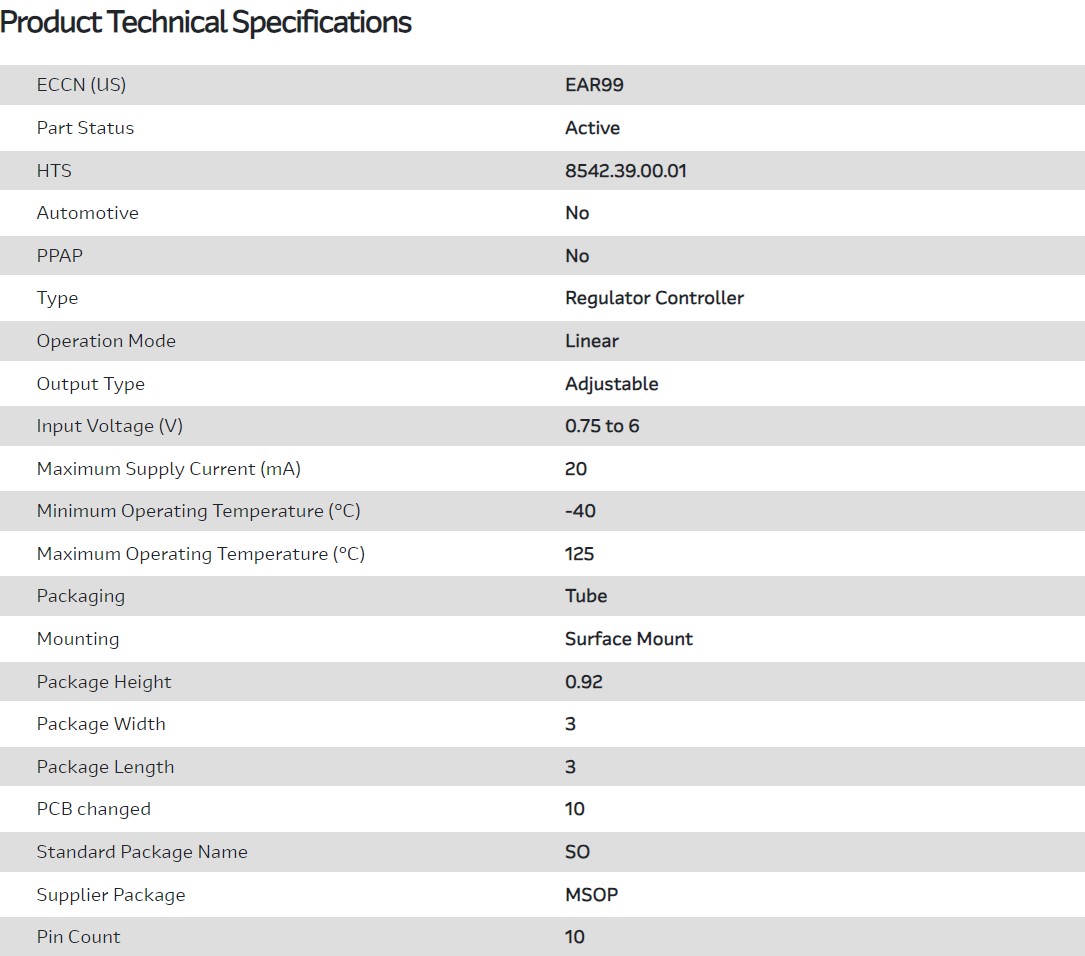The width and height of the screenshot is (1085, 956).
Task: Click the Surface Mount value
Action: click(x=628, y=639)
